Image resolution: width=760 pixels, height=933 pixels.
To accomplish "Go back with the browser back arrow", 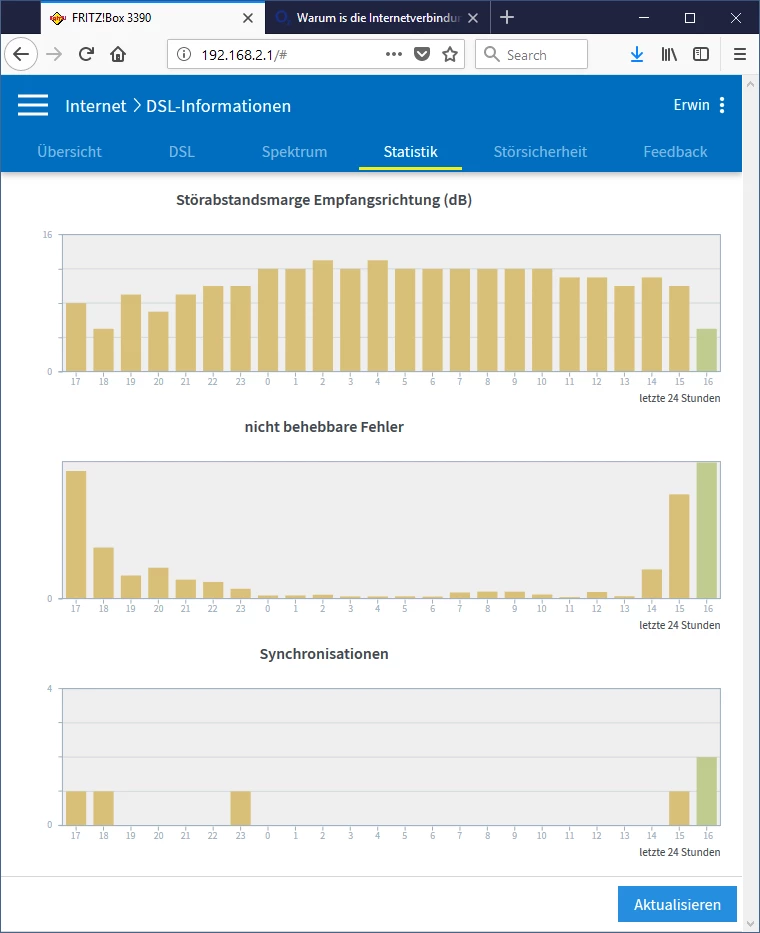I will 21,54.
